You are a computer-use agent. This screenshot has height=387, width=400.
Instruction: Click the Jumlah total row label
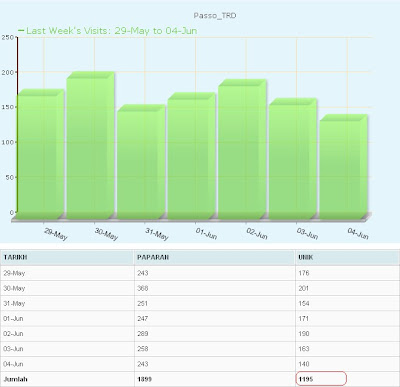tap(16, 379)
